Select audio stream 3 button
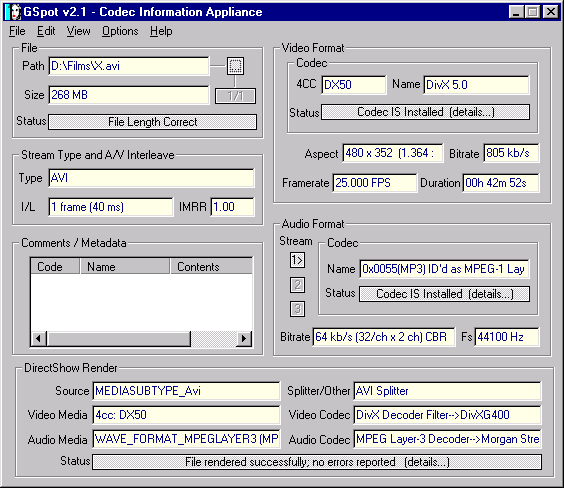The width and height of the screenshot is (564, 488). coord(297,309)
